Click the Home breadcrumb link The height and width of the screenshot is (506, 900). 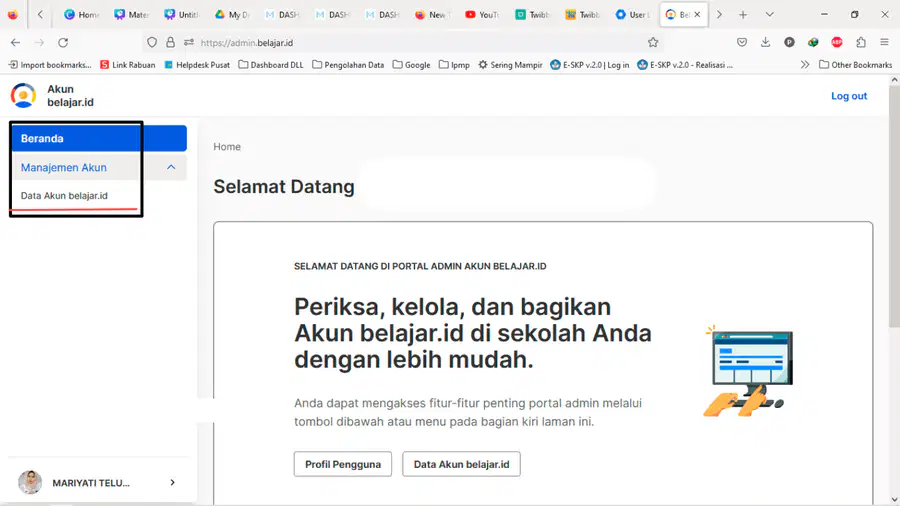tap(227, 147)
